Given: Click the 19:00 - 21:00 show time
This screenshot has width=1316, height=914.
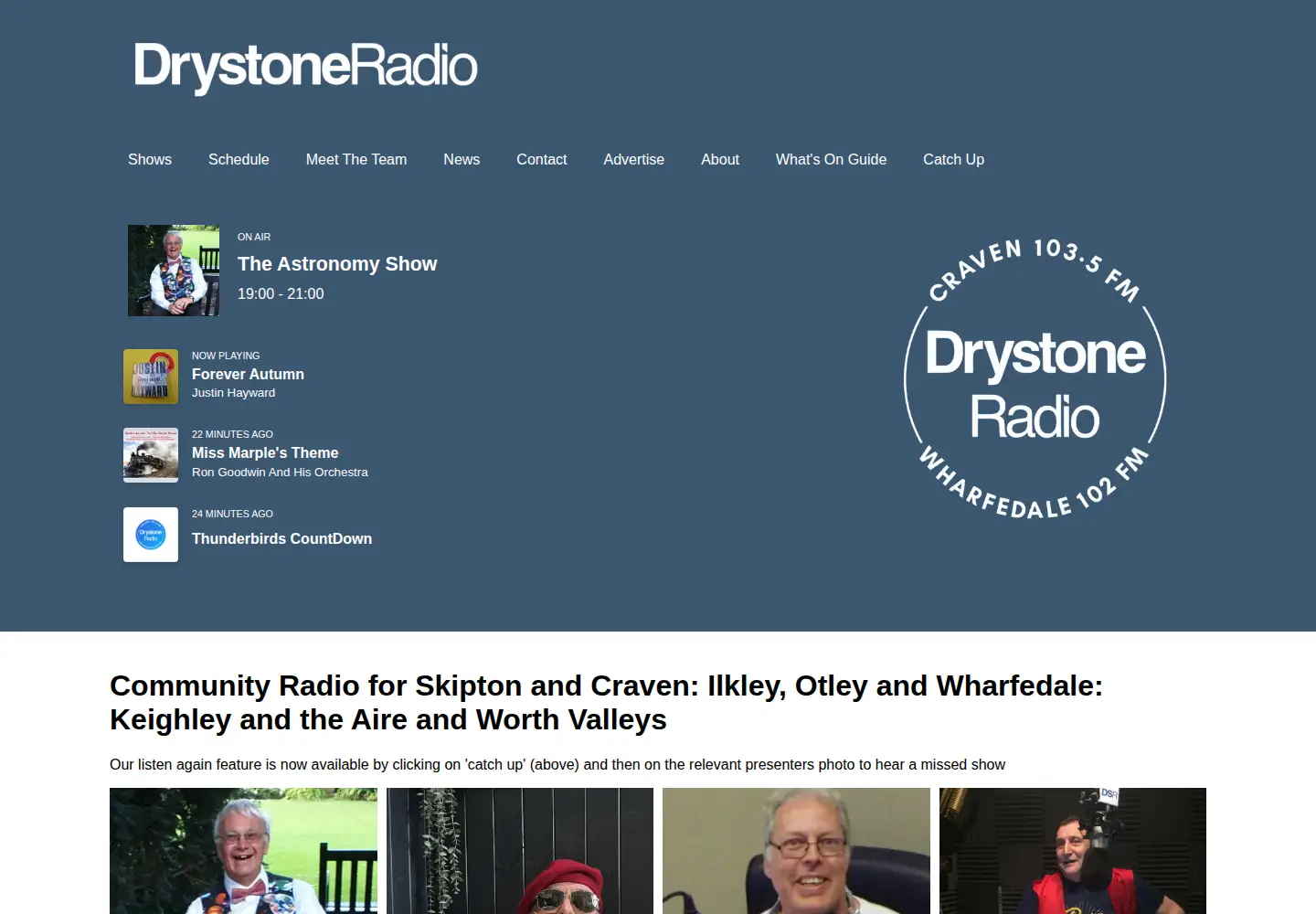Looking at the screenshot, I should click(281, 293).
